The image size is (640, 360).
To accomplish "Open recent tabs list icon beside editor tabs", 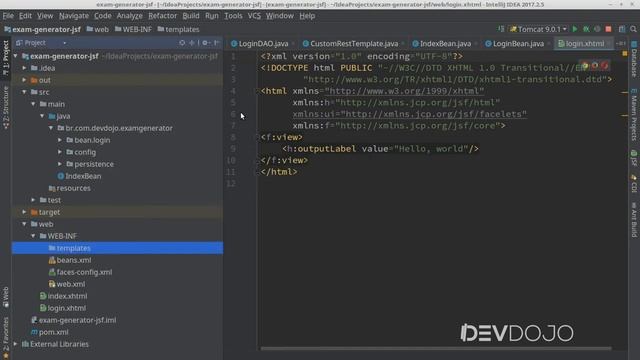I will point(620,43).
